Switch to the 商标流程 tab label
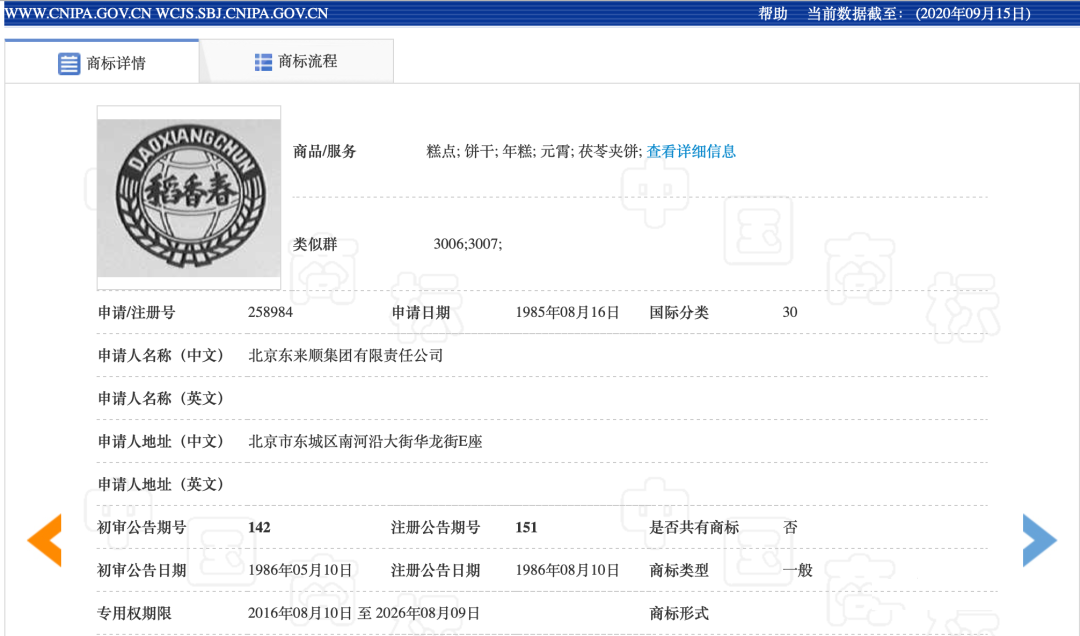The width and height of the screenshot is (1080, 636). coord(308,62)
